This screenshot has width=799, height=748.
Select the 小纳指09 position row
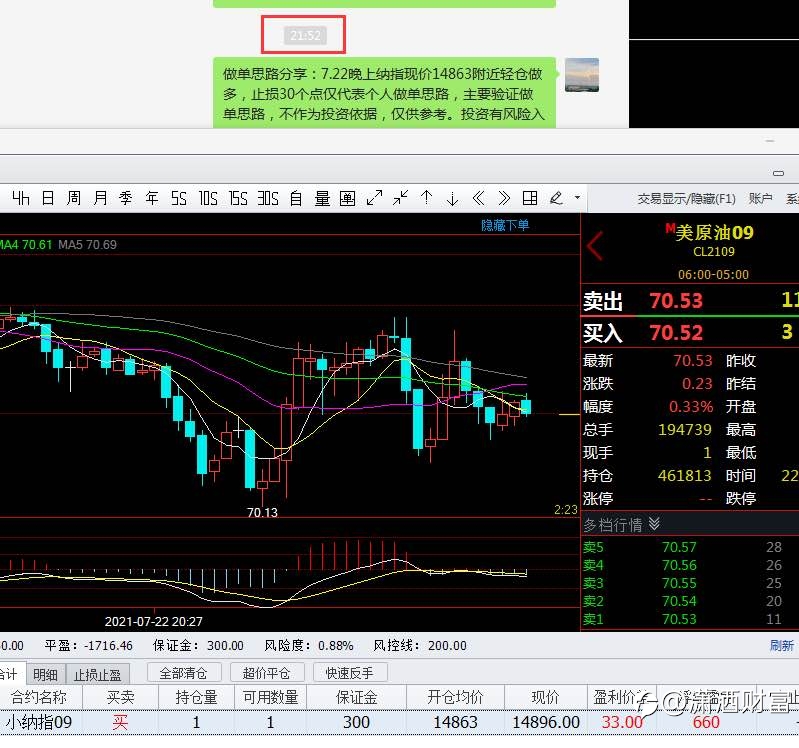pos(400,722)
